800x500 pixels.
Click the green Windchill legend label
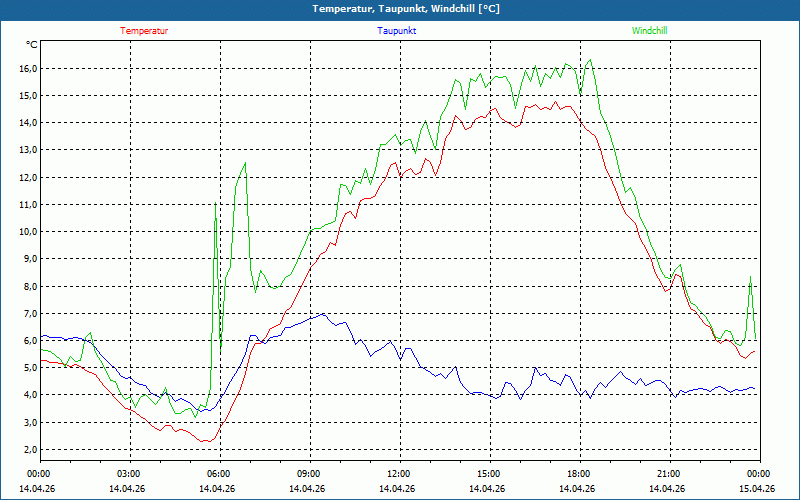coord(649,31)
